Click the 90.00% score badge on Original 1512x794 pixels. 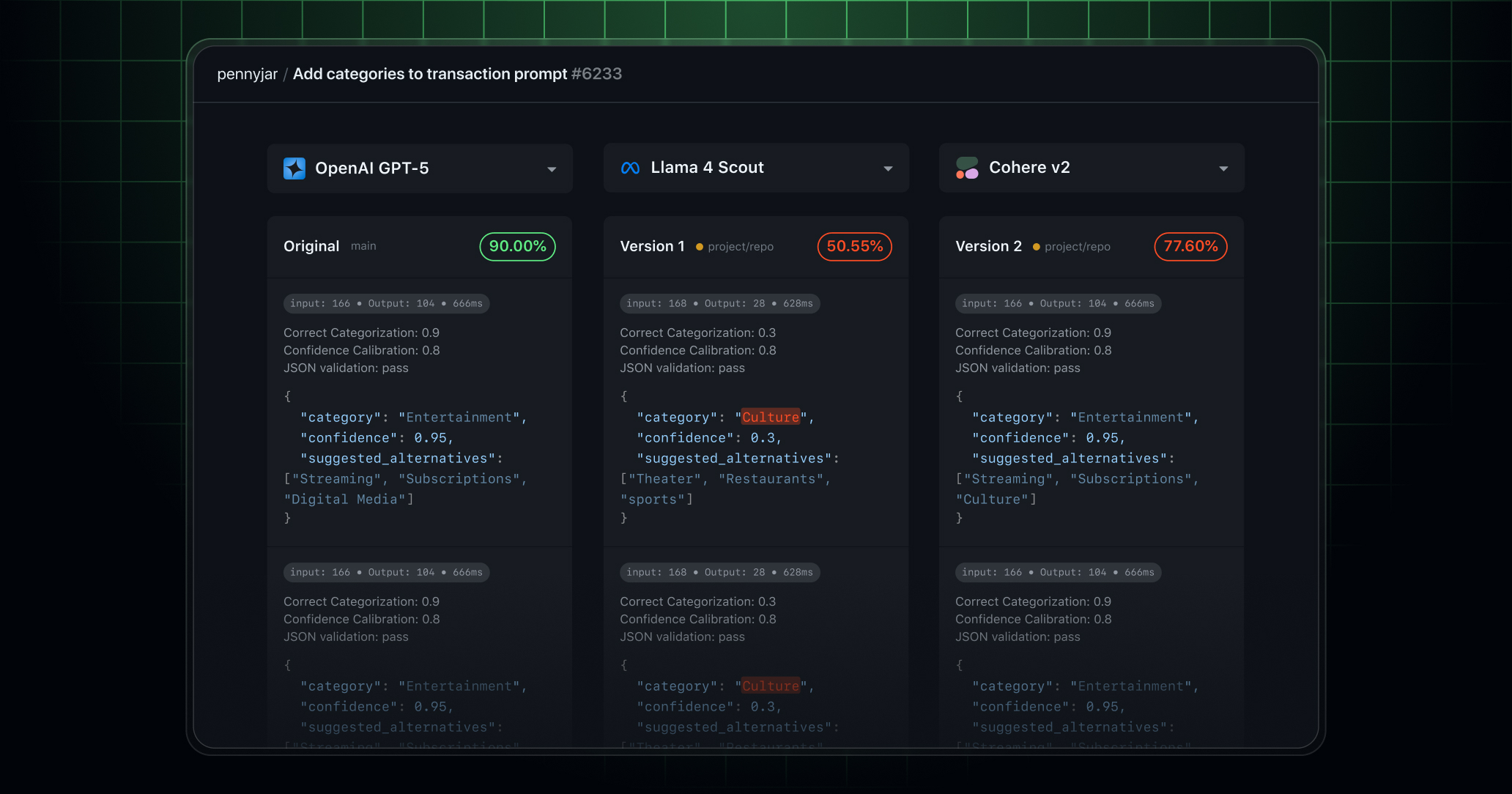tap(517, 247)
